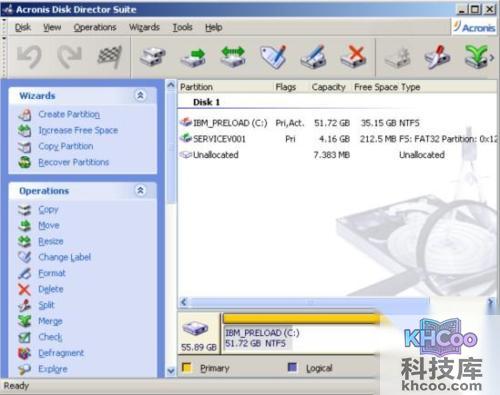The height and width of the screenshot is (395, 500).
Task: Select the SERVICEV001 partition row
Action: tap(337, 139)
